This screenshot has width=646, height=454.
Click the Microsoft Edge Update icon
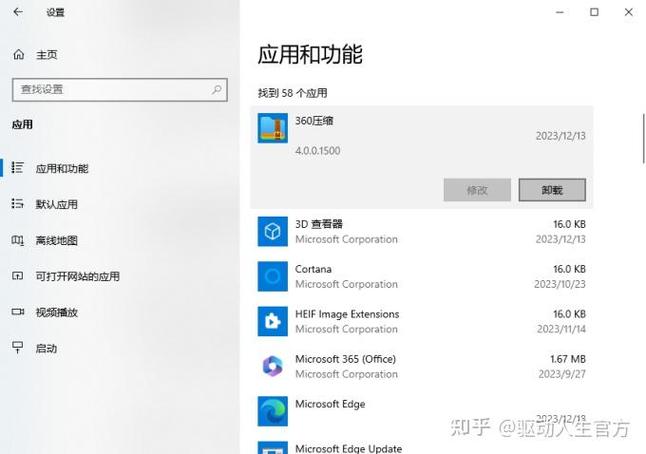(x=273, y=448)
